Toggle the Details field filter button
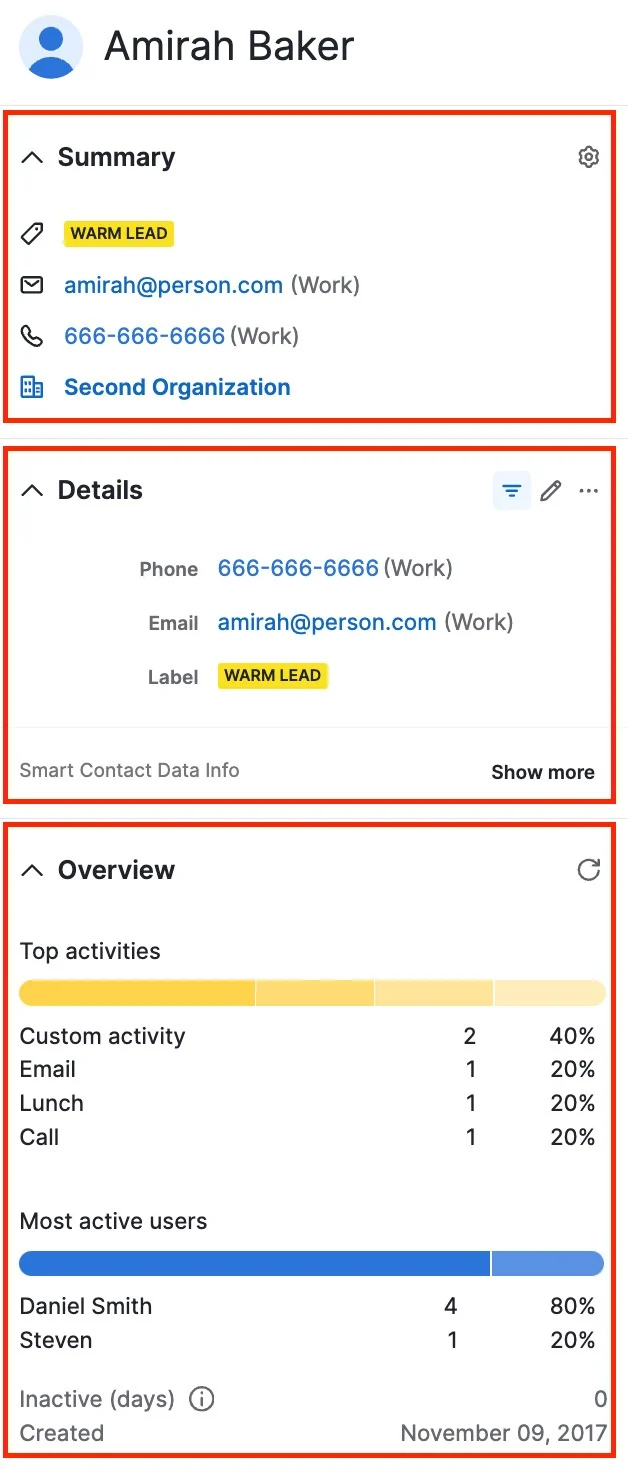This screenshot has height=1470, width=628. coord(512,490)
